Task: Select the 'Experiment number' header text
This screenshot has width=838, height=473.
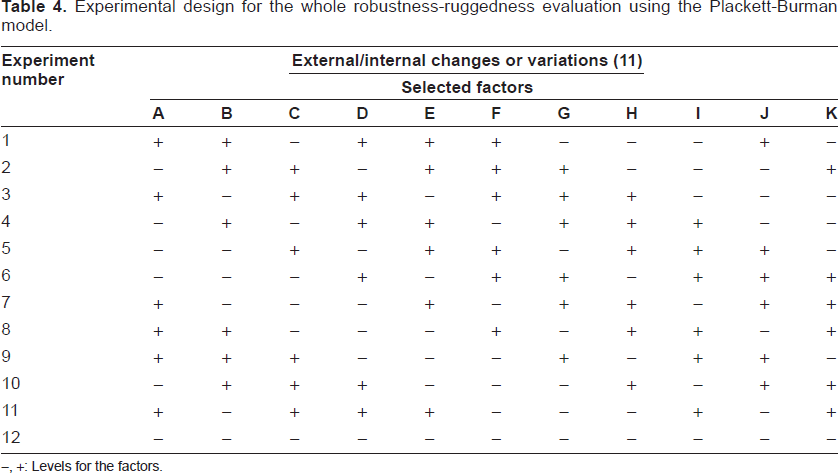Action: pos(48,70)
